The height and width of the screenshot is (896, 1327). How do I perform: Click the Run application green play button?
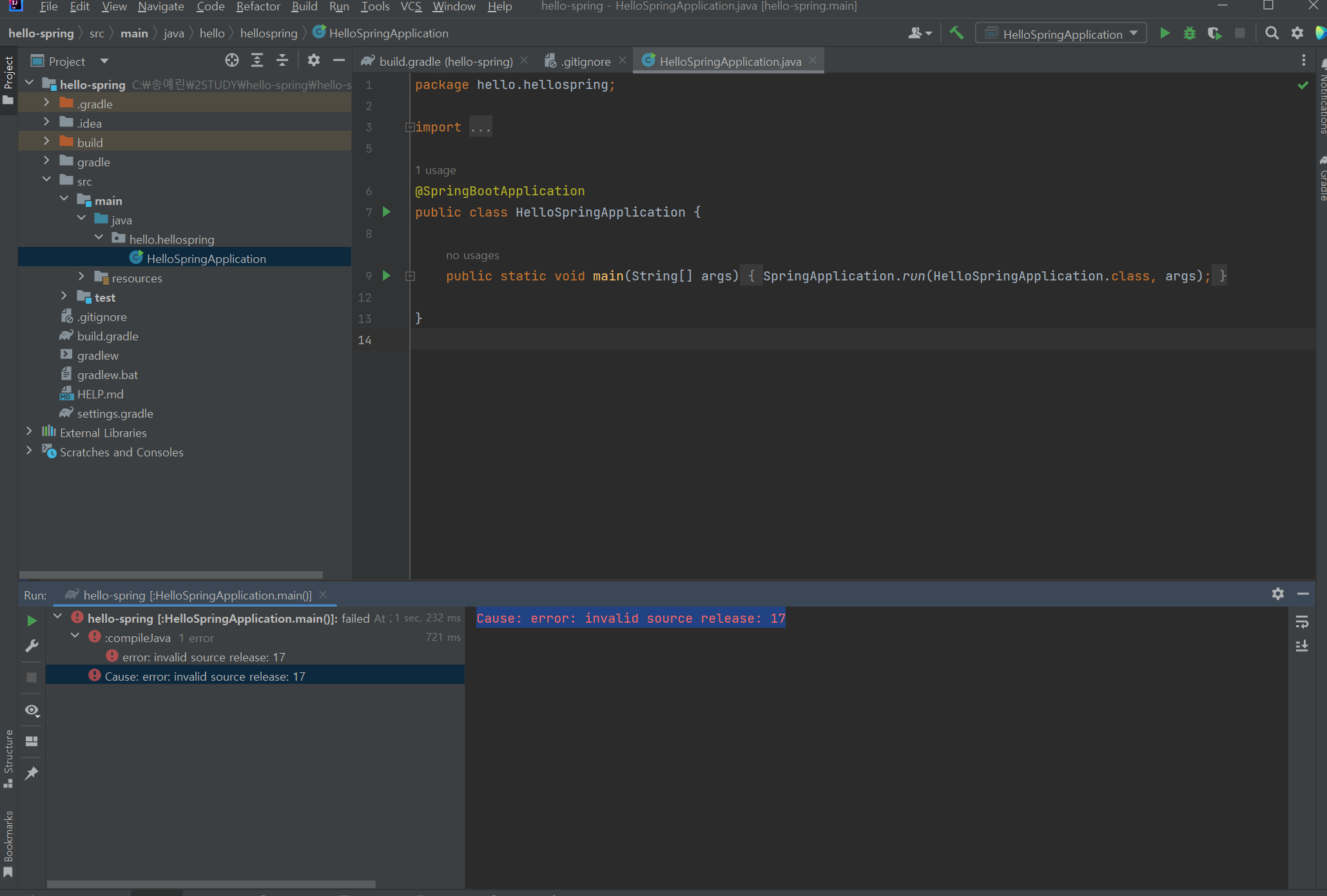tap(1162, 33)
